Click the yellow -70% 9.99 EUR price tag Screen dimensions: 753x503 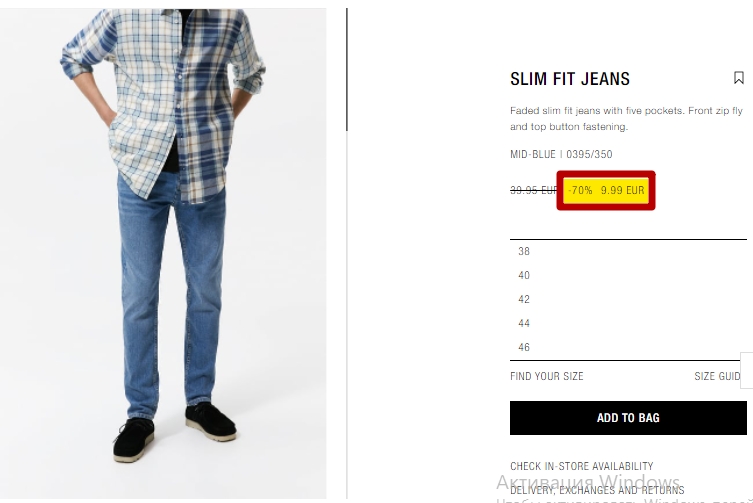coord(606,190)
